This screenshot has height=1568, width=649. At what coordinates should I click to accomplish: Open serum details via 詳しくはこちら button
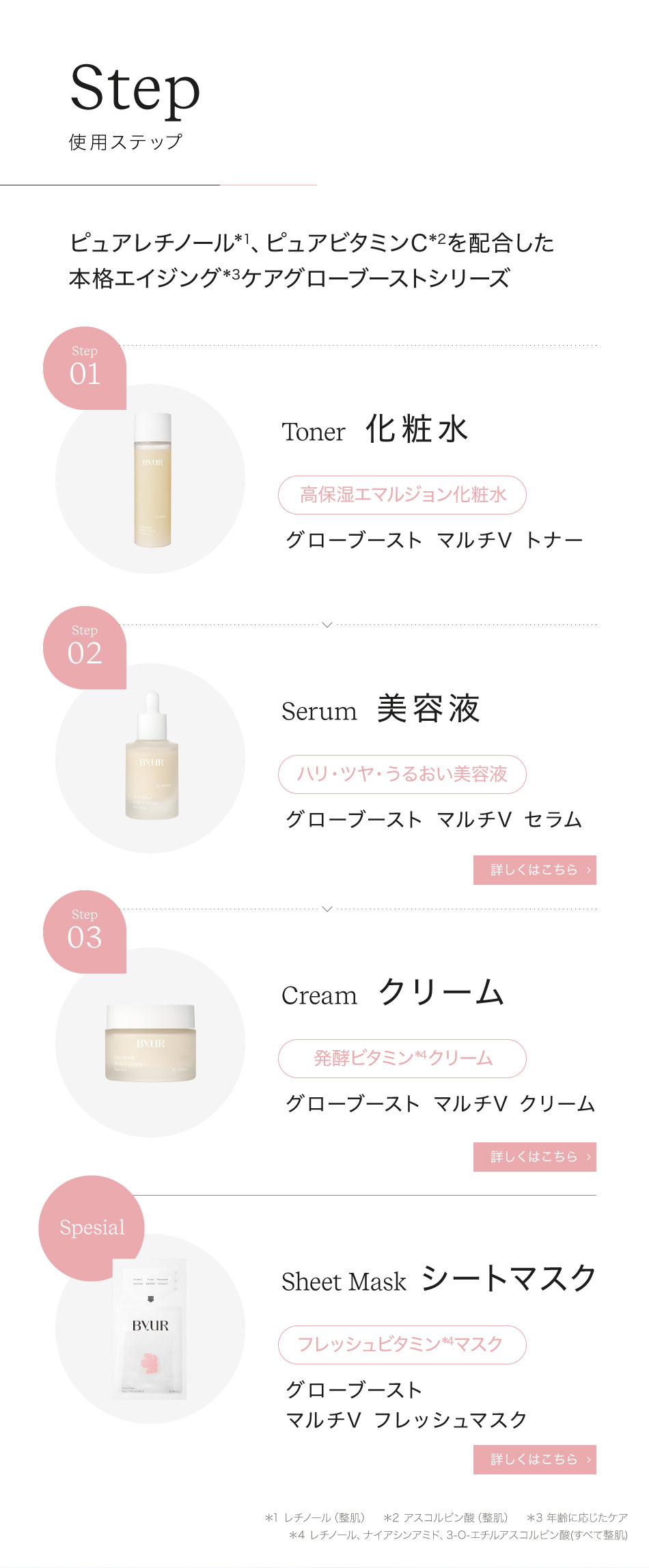click(x=534, y=870)
